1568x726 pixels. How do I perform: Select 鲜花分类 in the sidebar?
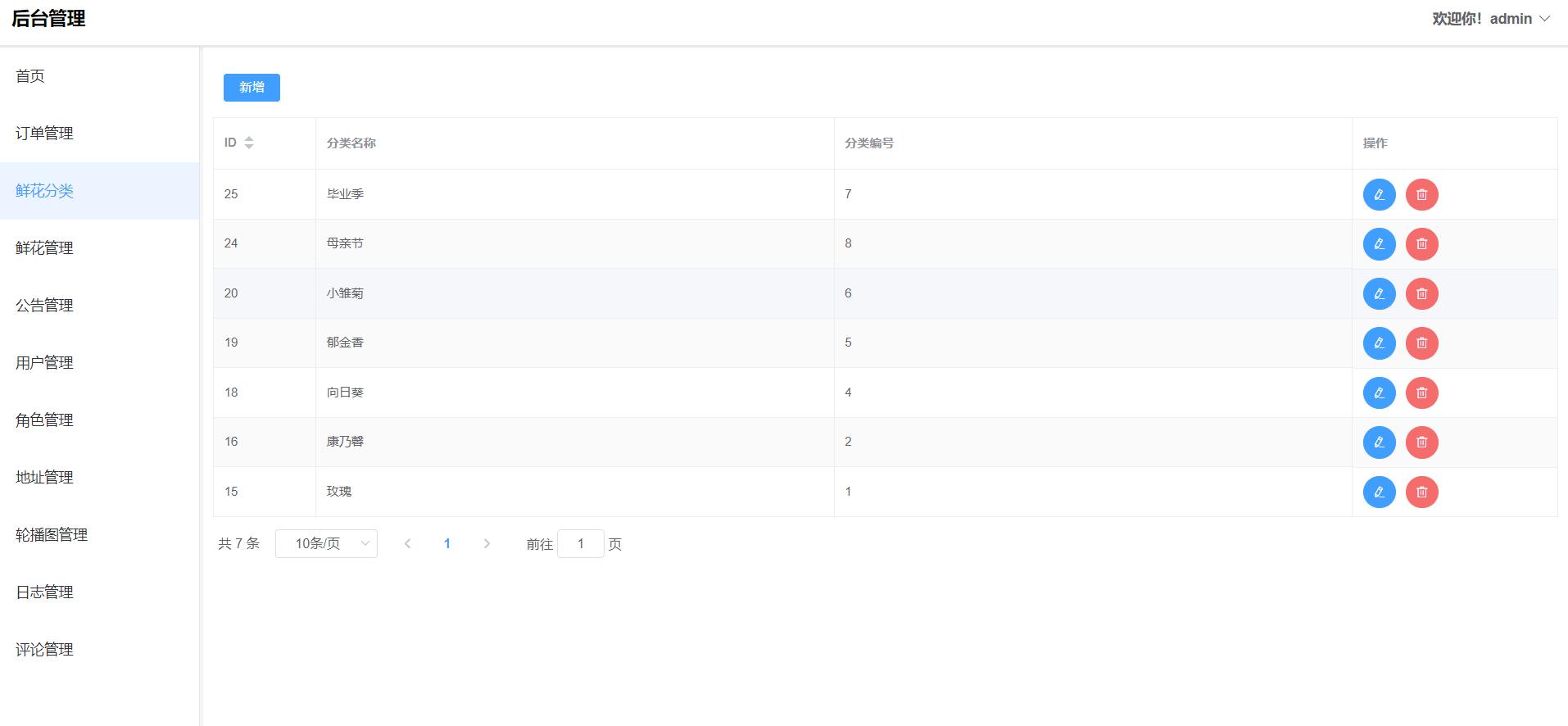[x=99, y=191]
